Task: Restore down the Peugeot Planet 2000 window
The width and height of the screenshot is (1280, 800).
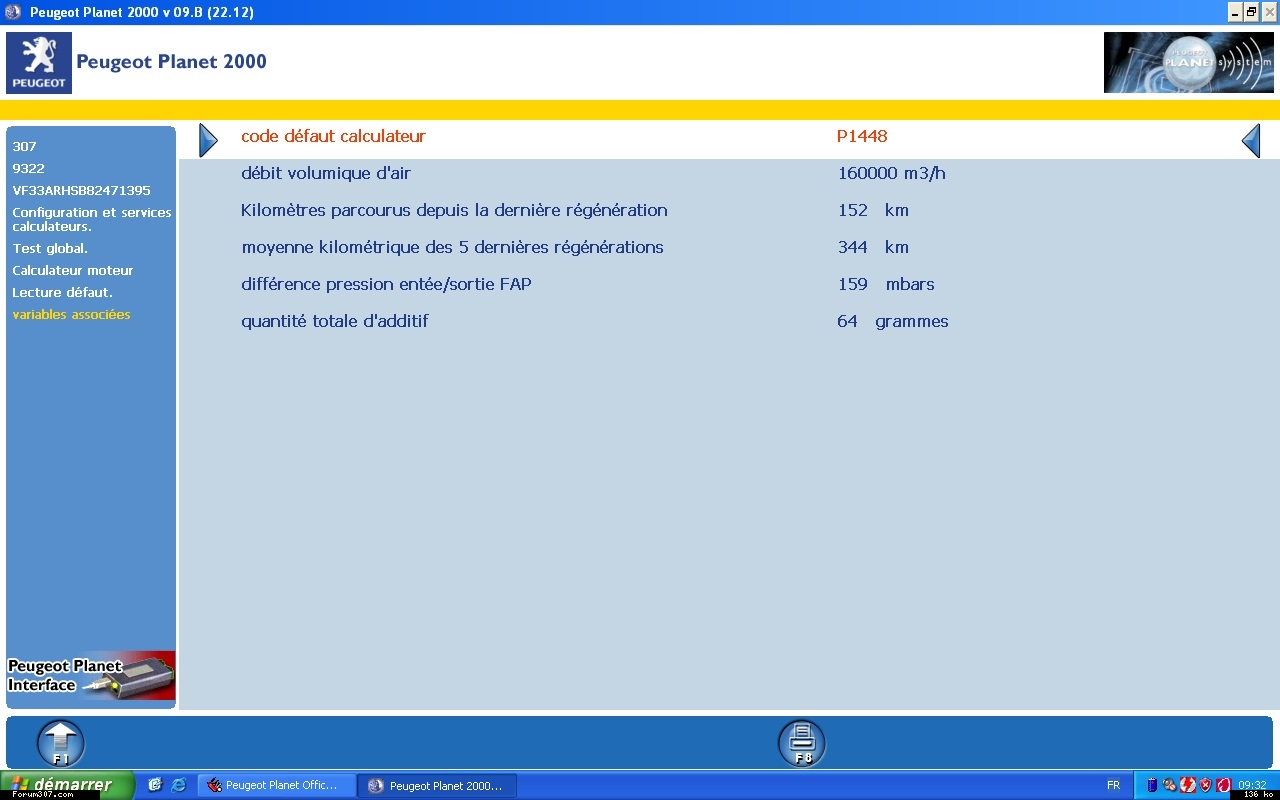Action: [x=1251, y=12]
